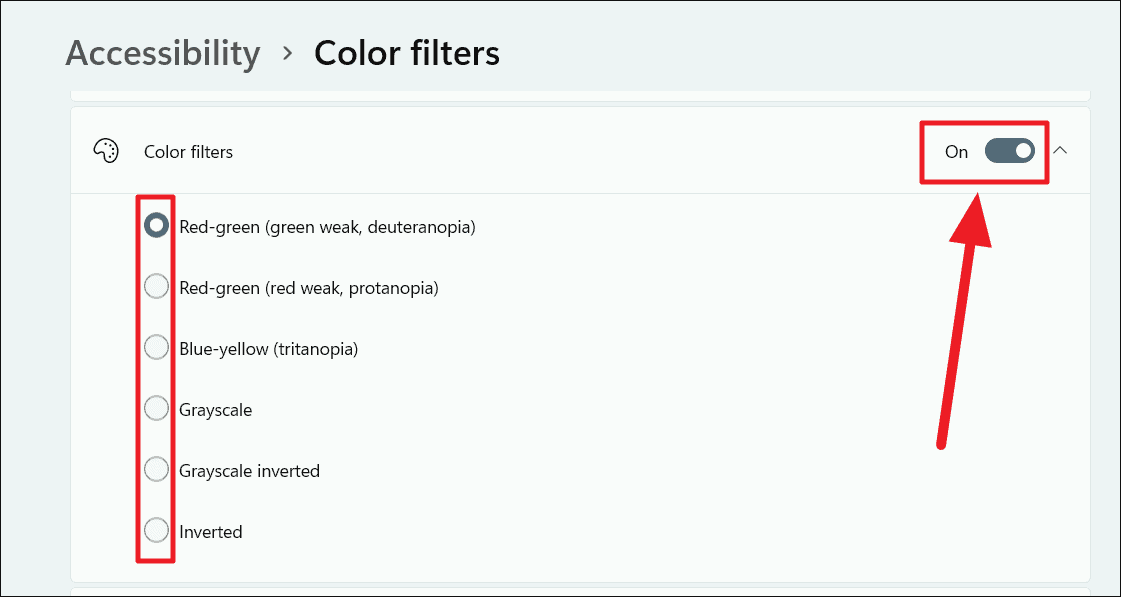Select Red-green (green weak, deuteranopia)

pos(156,225)
